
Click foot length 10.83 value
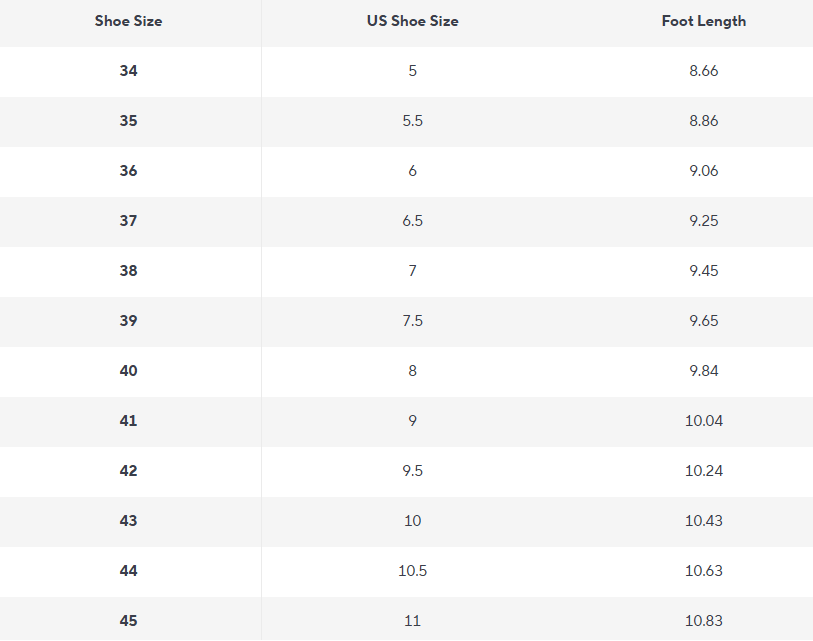(x=704, y=621)
